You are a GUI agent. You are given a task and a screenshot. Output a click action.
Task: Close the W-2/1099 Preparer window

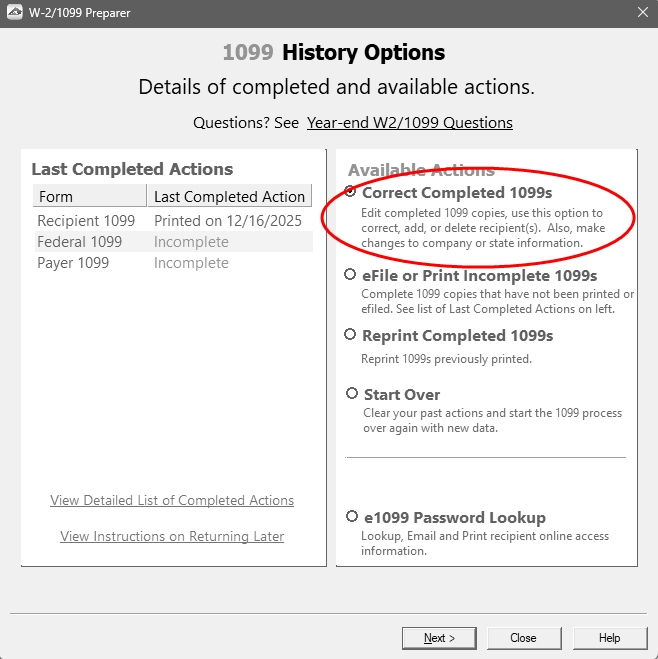tap(641, 13)
